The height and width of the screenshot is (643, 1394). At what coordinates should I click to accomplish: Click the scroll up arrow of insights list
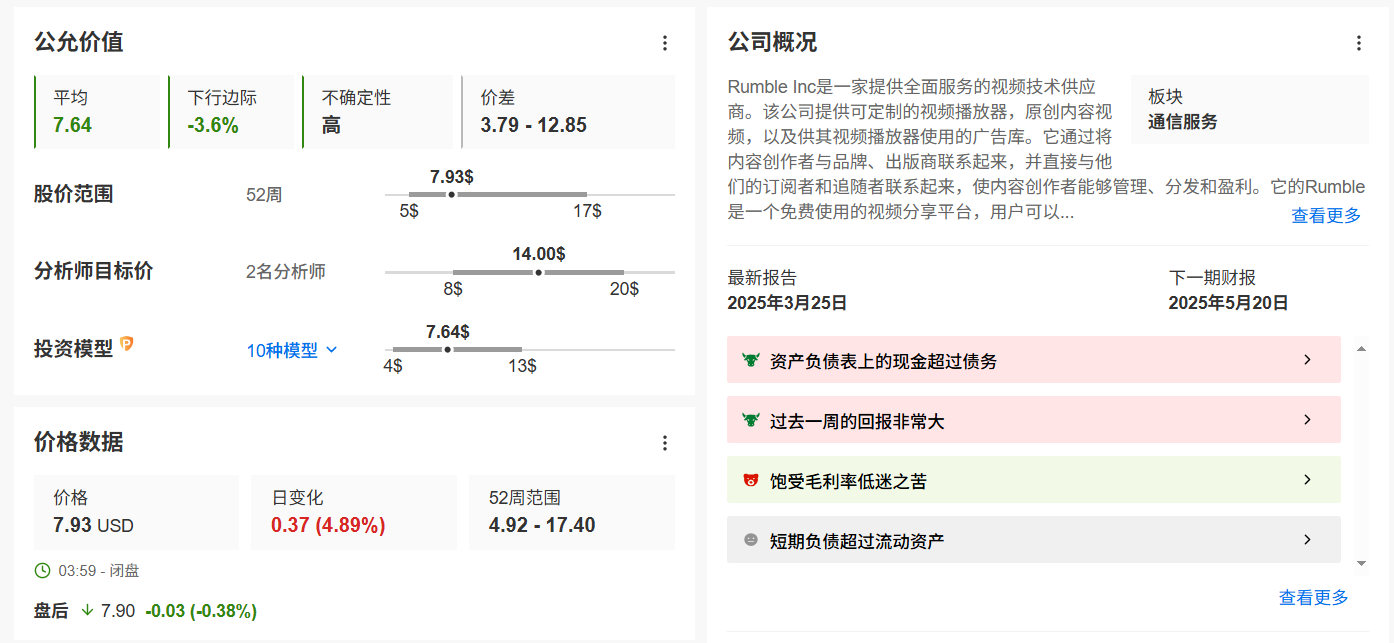pos(1361,348)
